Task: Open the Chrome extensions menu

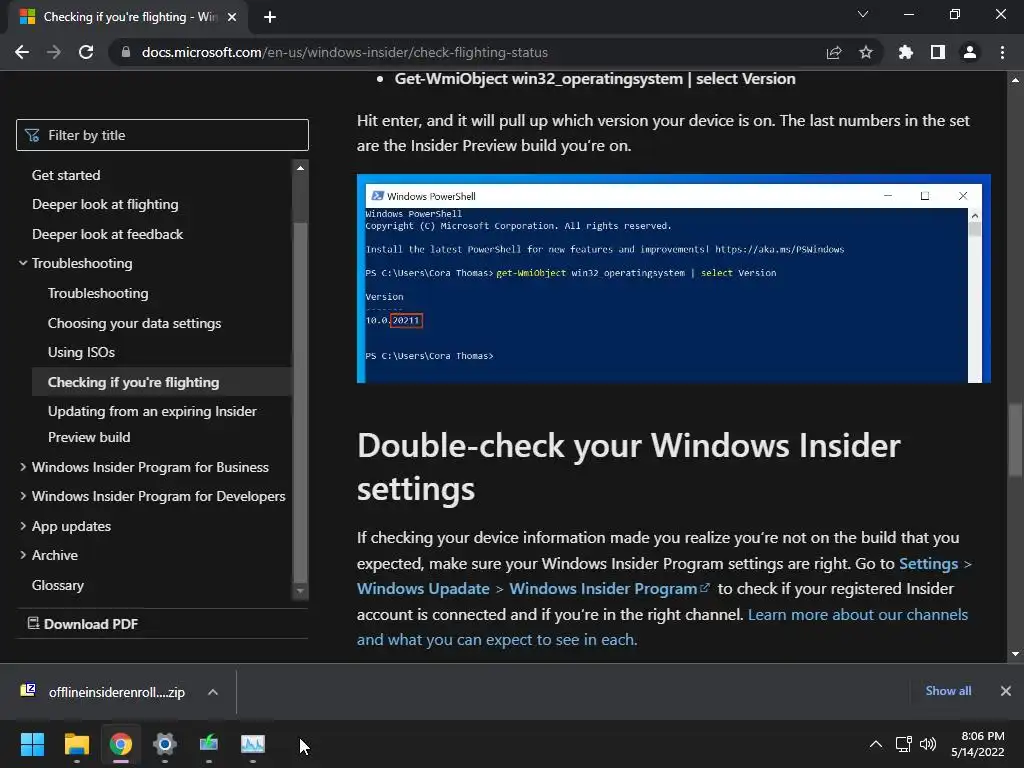Action: pos(905,52)
